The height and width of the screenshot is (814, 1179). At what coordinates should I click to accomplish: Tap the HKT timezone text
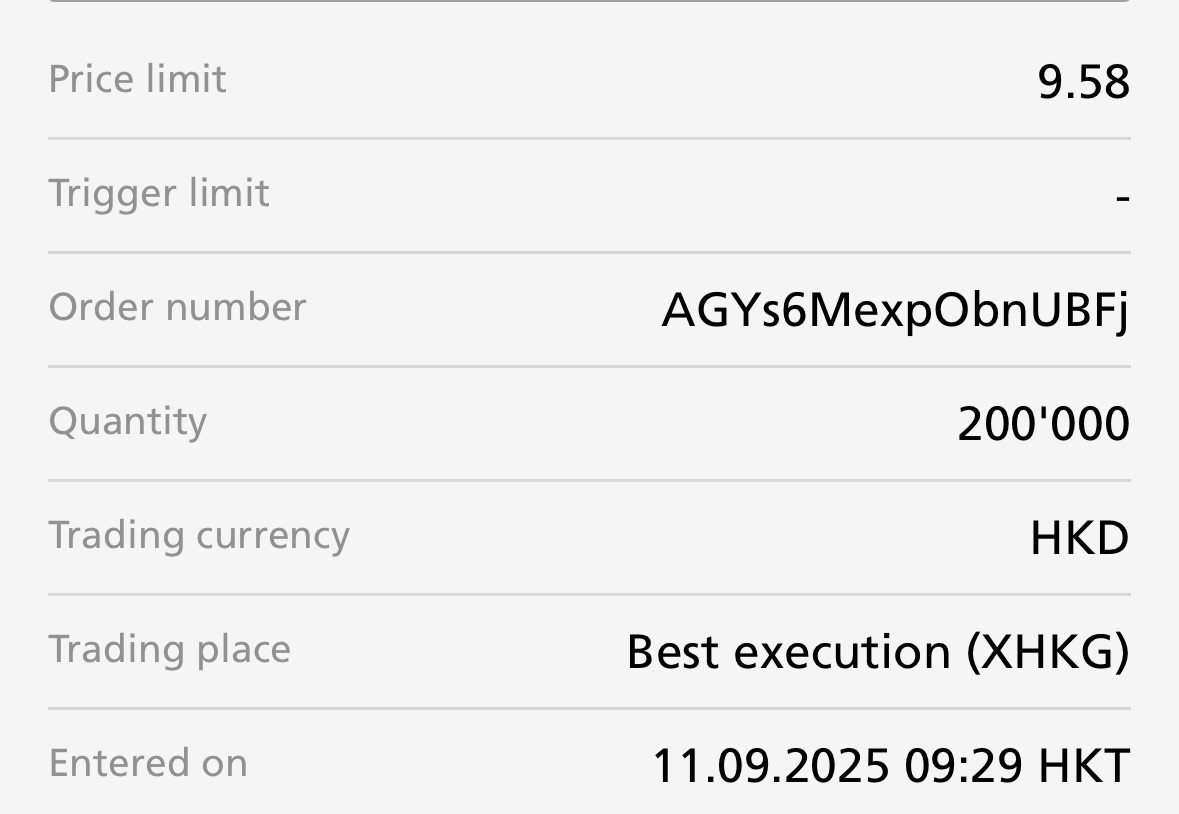click(1084, 767)
